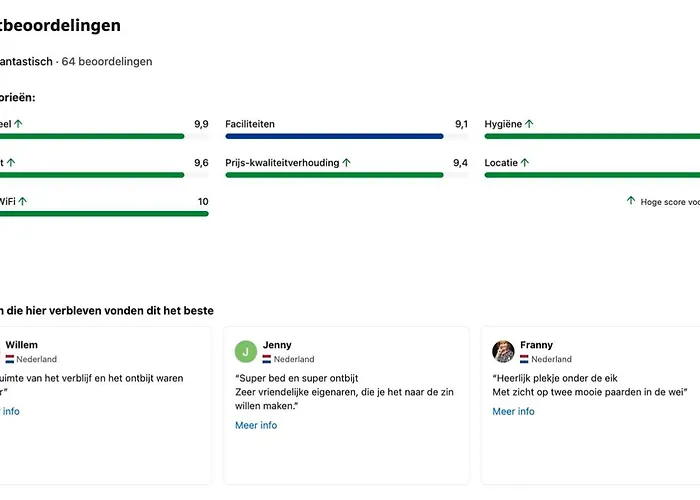Click the Dutch flag under Willem's name

pos(9,359)
